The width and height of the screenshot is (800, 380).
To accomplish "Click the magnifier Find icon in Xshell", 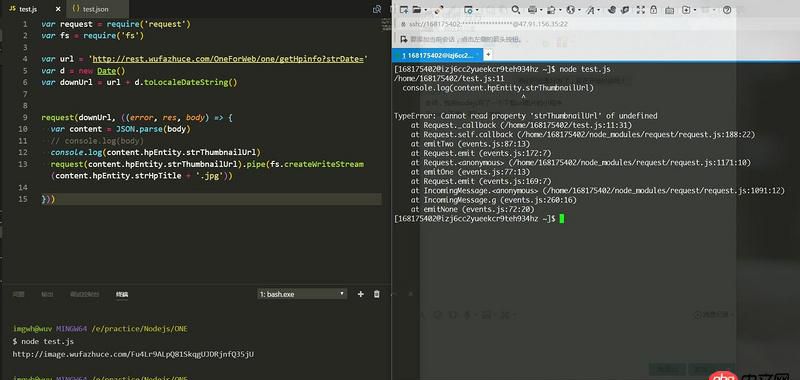I will coord(515,10).
